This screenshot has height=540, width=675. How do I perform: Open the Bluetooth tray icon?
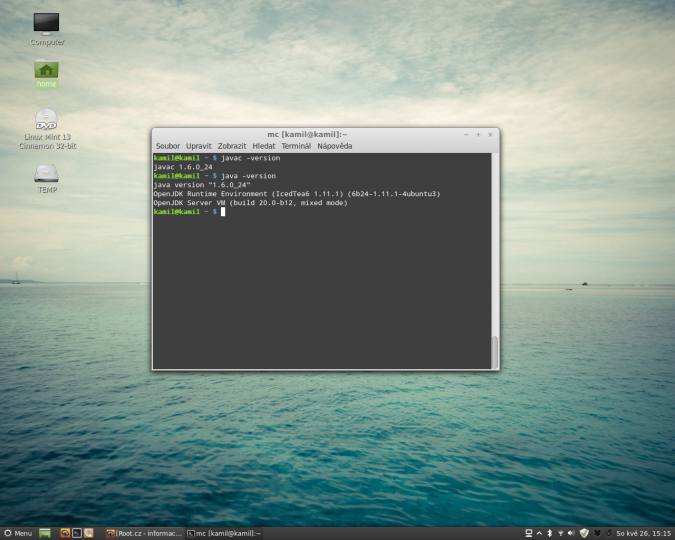pyautogui.click(x=550, y=533)
